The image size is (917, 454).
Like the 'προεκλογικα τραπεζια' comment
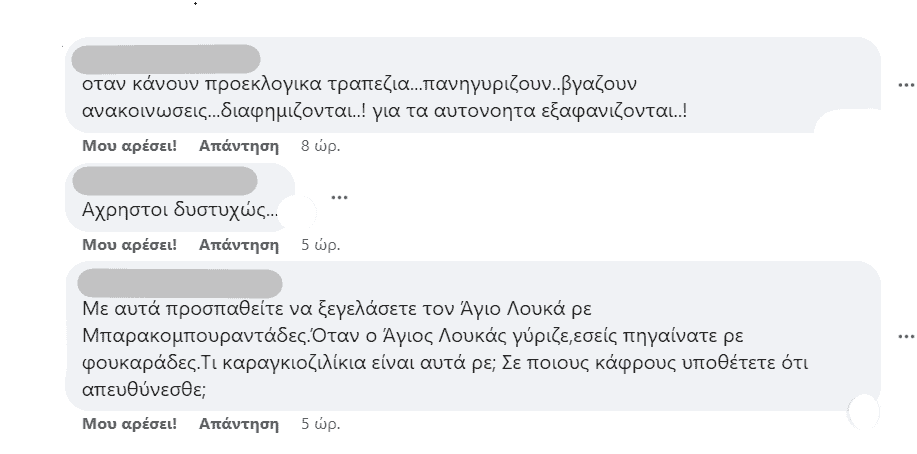pos(129,146)
